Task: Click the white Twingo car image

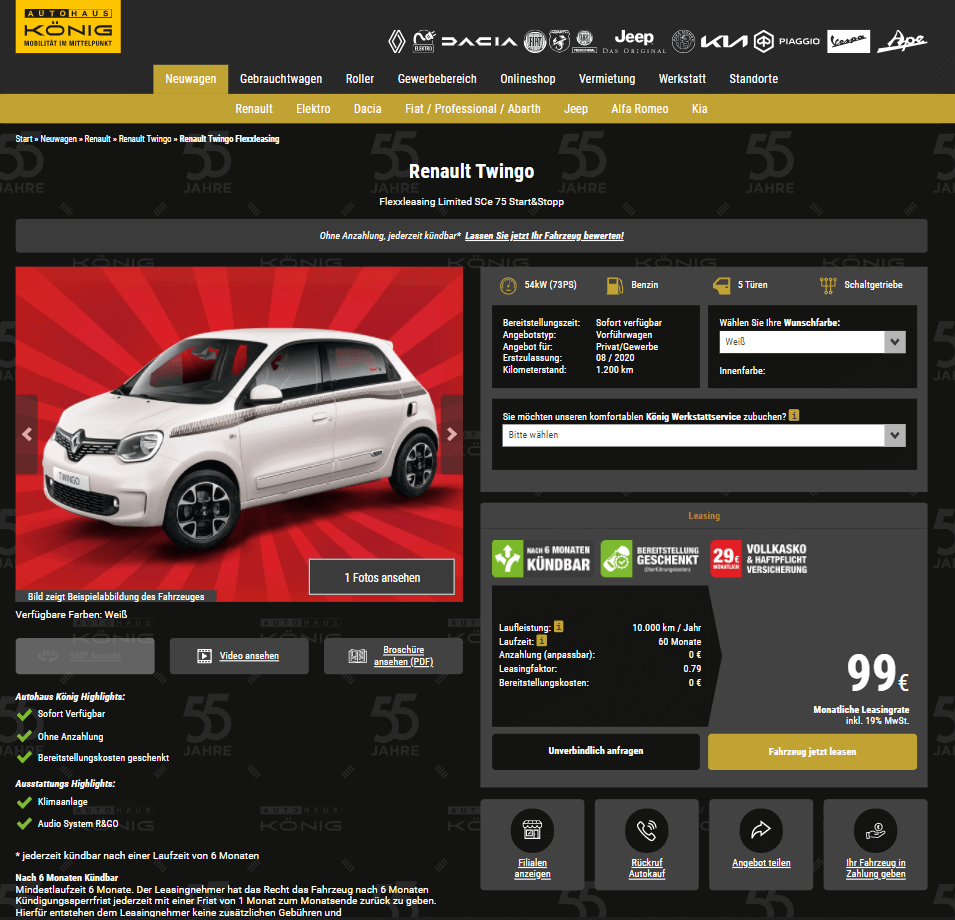Action: coord(239,434)
